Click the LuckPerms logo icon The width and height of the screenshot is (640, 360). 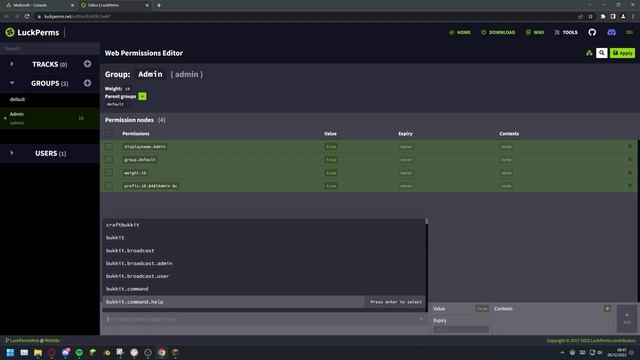[10, 32]
